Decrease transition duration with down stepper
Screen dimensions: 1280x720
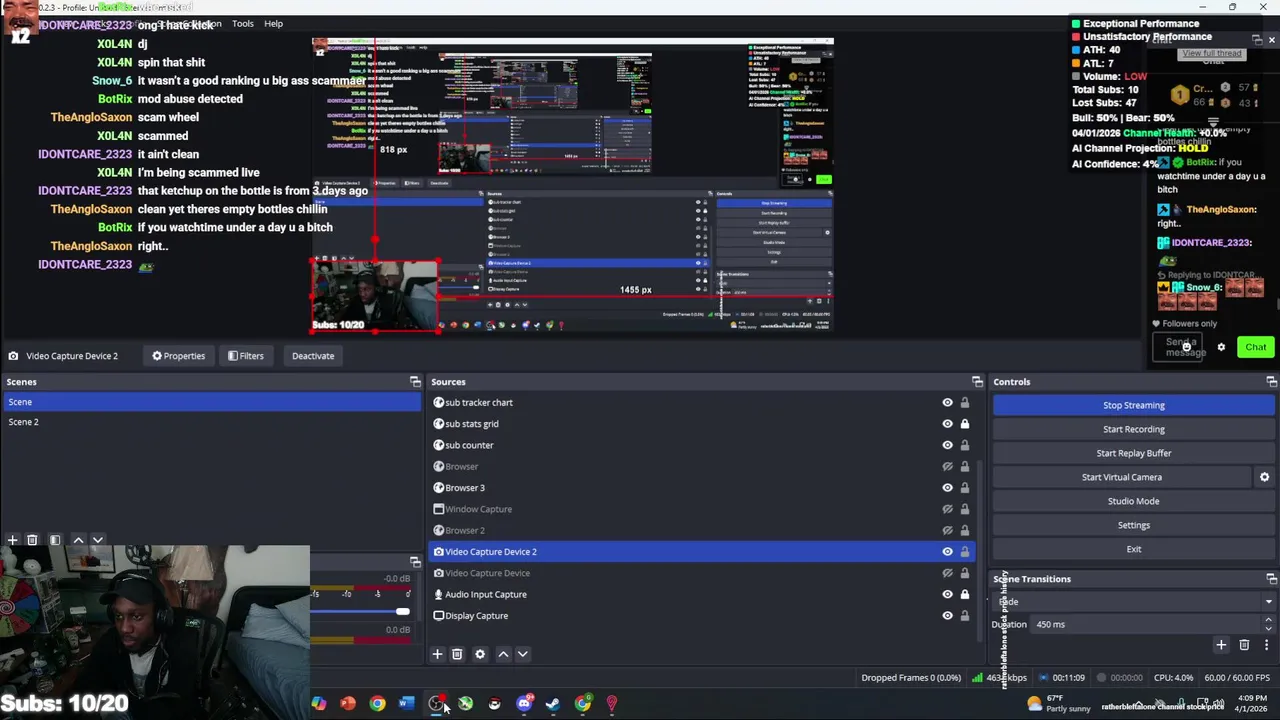1268,628
